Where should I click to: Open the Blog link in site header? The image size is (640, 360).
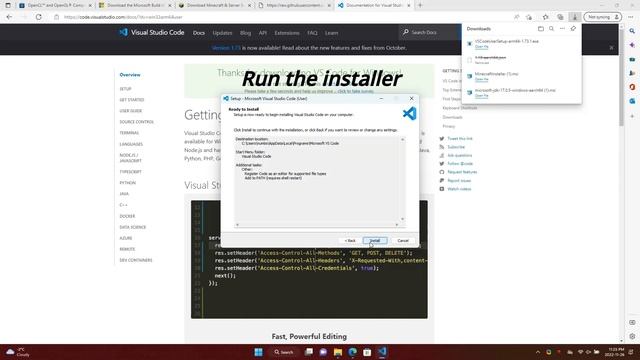pos(245,33)
